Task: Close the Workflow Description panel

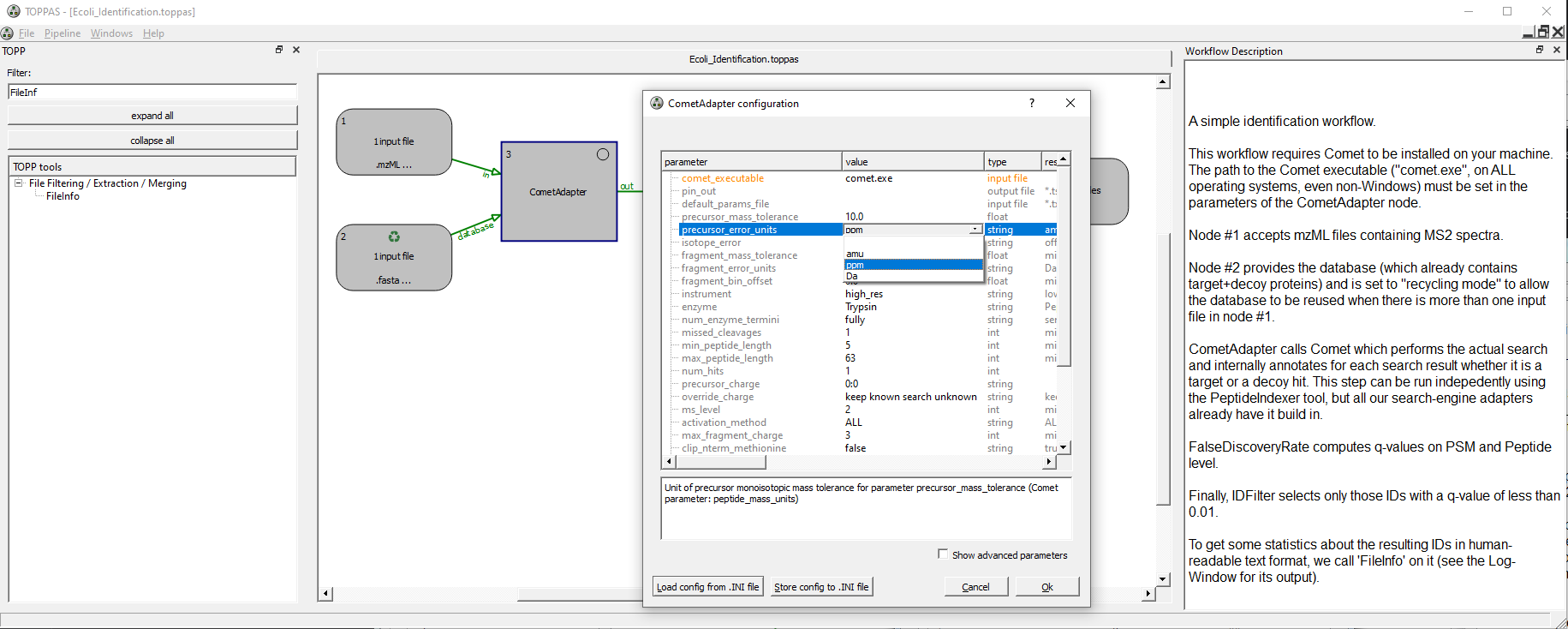Action: pyautogui.click(x=1557, y=50)
